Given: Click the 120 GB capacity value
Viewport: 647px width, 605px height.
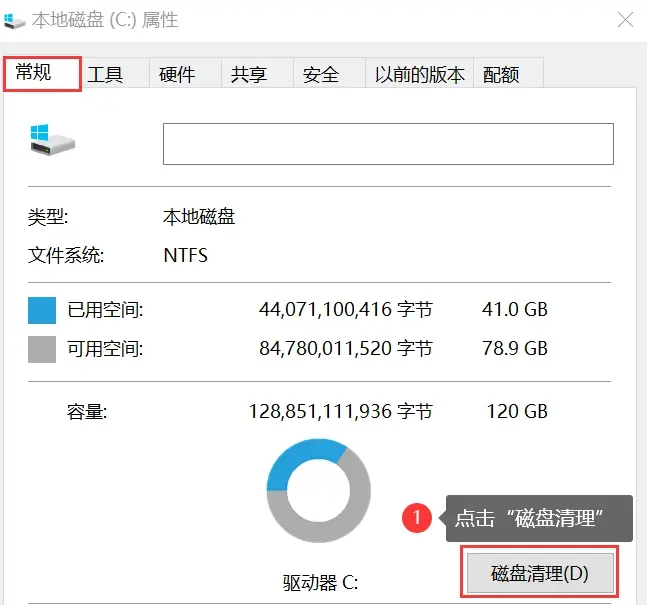Looking at the screenshot, I should tap(517, 411).
